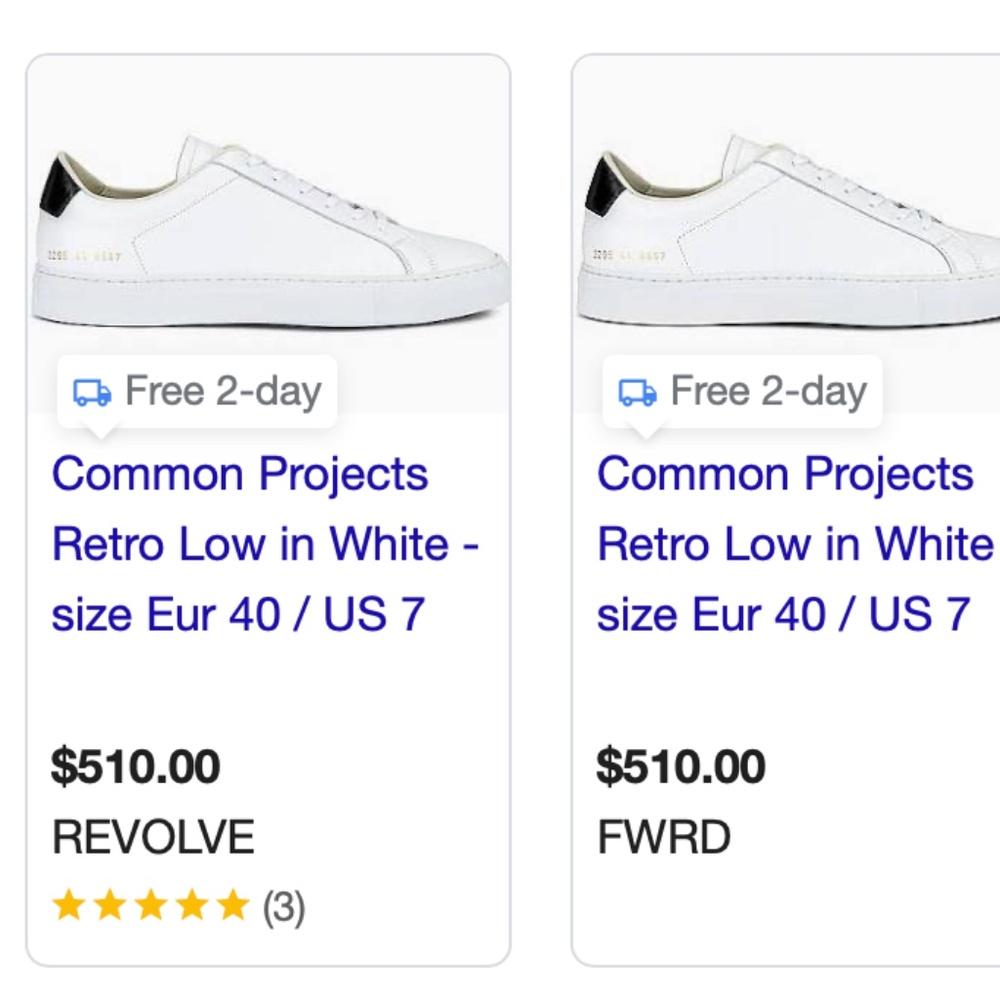Open the REVOLVE sneaker product image
This screenshot has width=1000, height=1000.
(268, 235)
